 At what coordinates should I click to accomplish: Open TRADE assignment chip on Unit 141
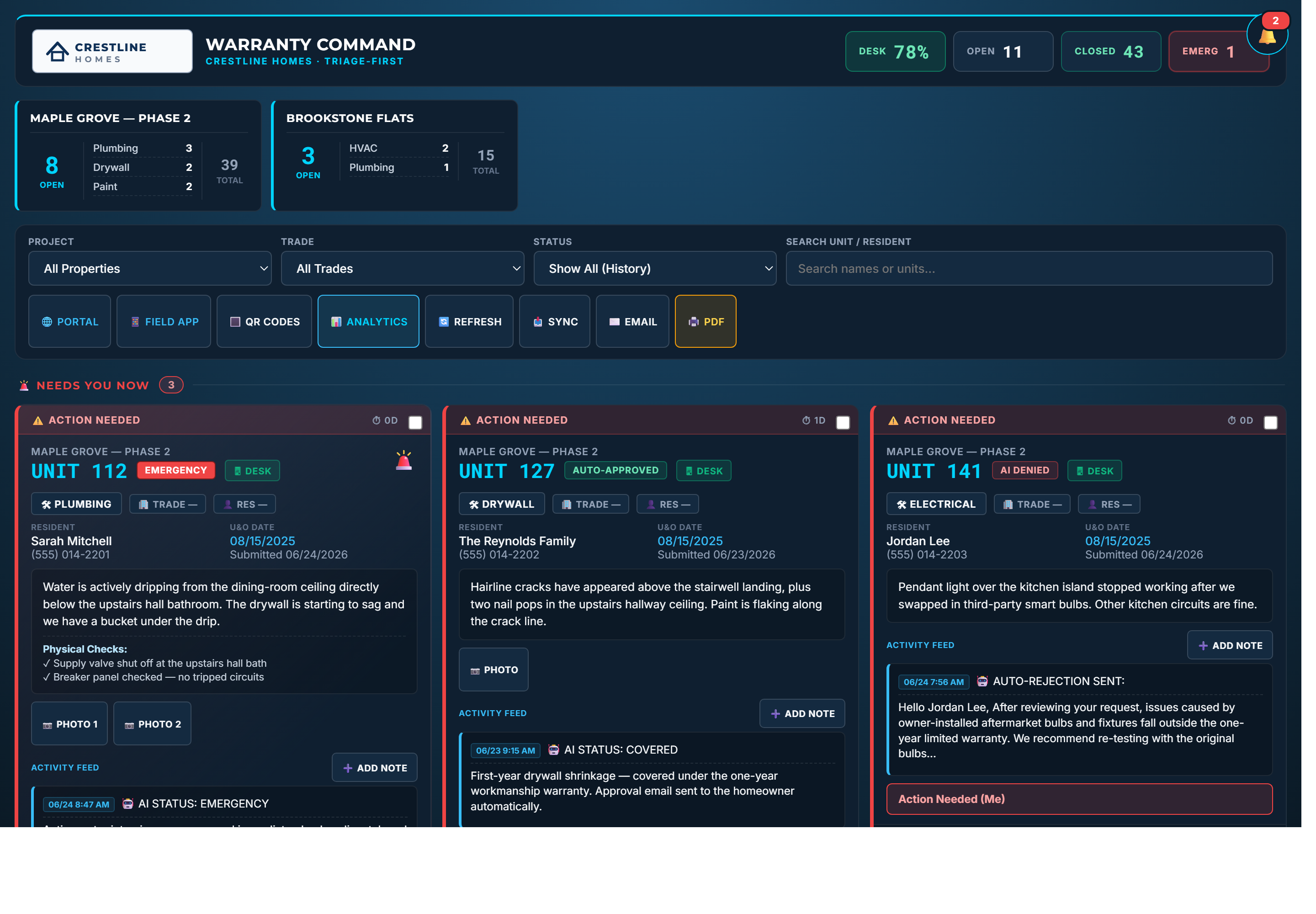[x=1031, y=504]
